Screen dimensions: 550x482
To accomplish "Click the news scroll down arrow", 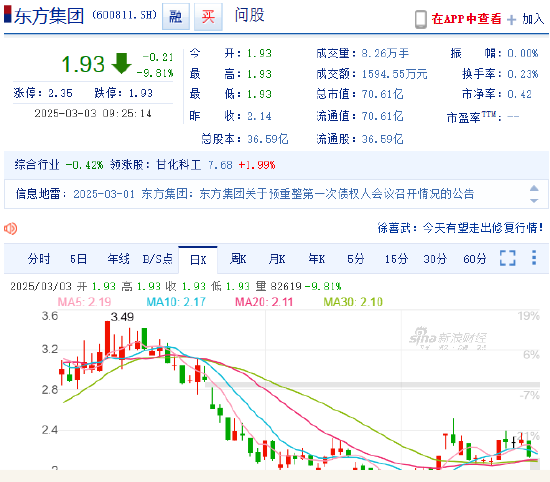I will click(x=534, y=201).
